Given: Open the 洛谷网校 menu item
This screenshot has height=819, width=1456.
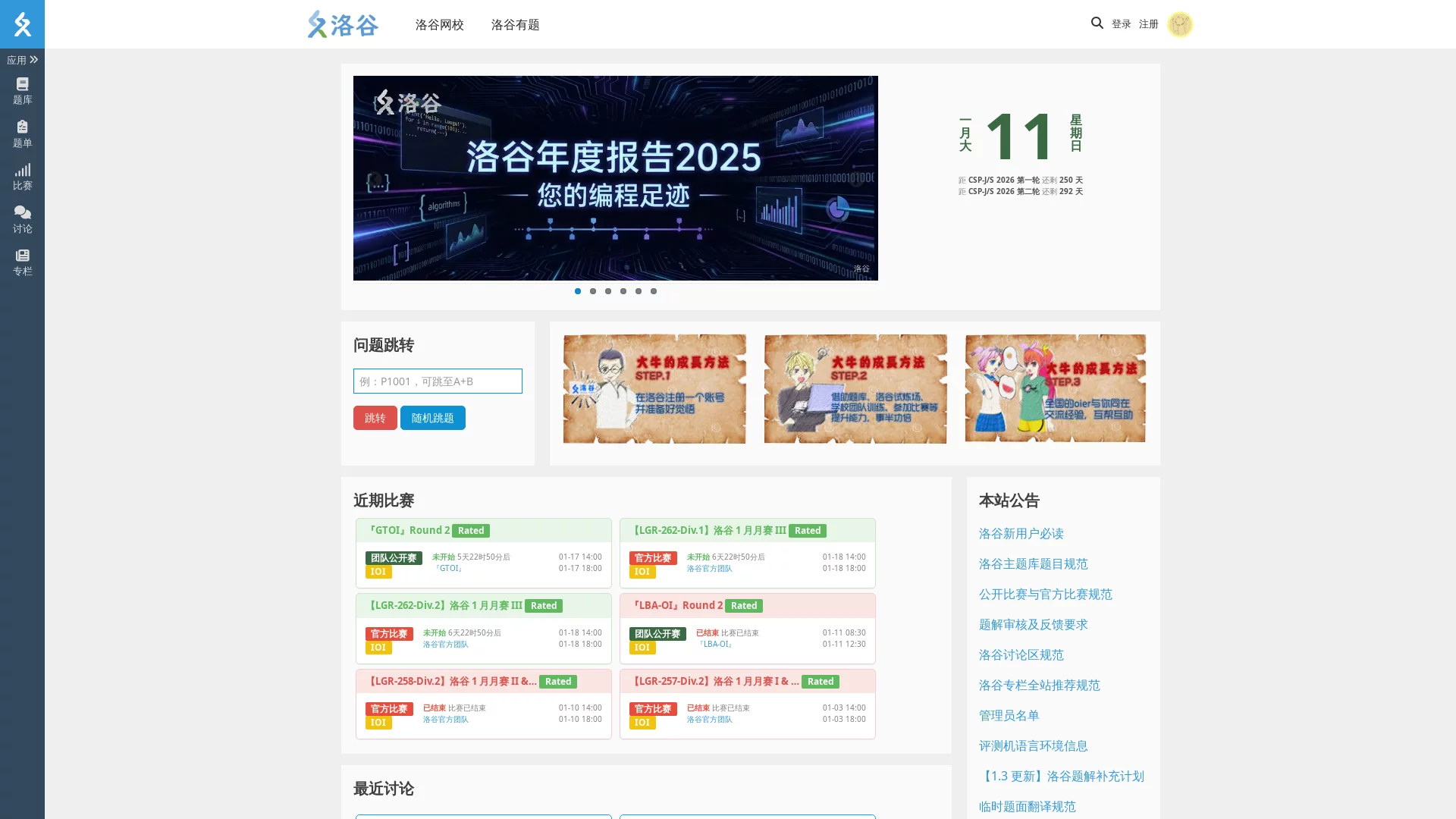Looking at the screenshot, I should (x=439, y=24).
